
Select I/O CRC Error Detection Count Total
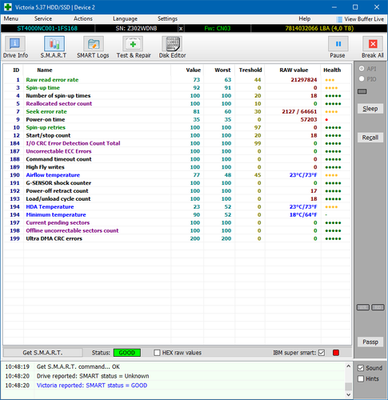tap(177, 143)
